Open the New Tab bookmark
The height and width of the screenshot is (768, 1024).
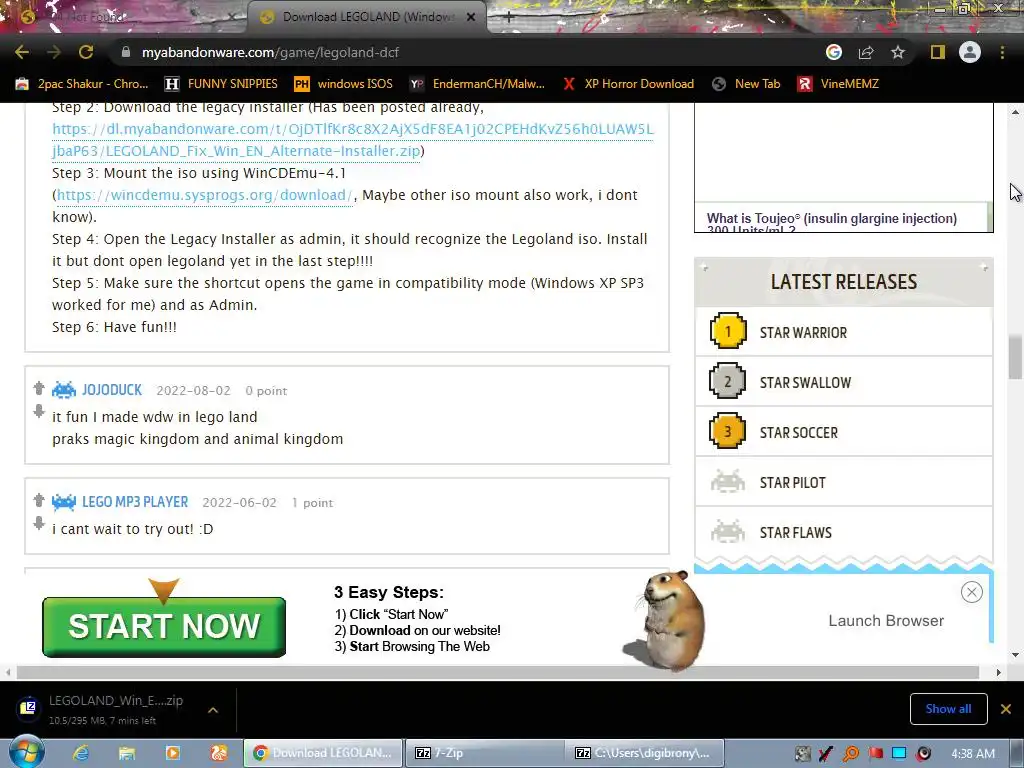pyautogui.click(x=746, y=84)
